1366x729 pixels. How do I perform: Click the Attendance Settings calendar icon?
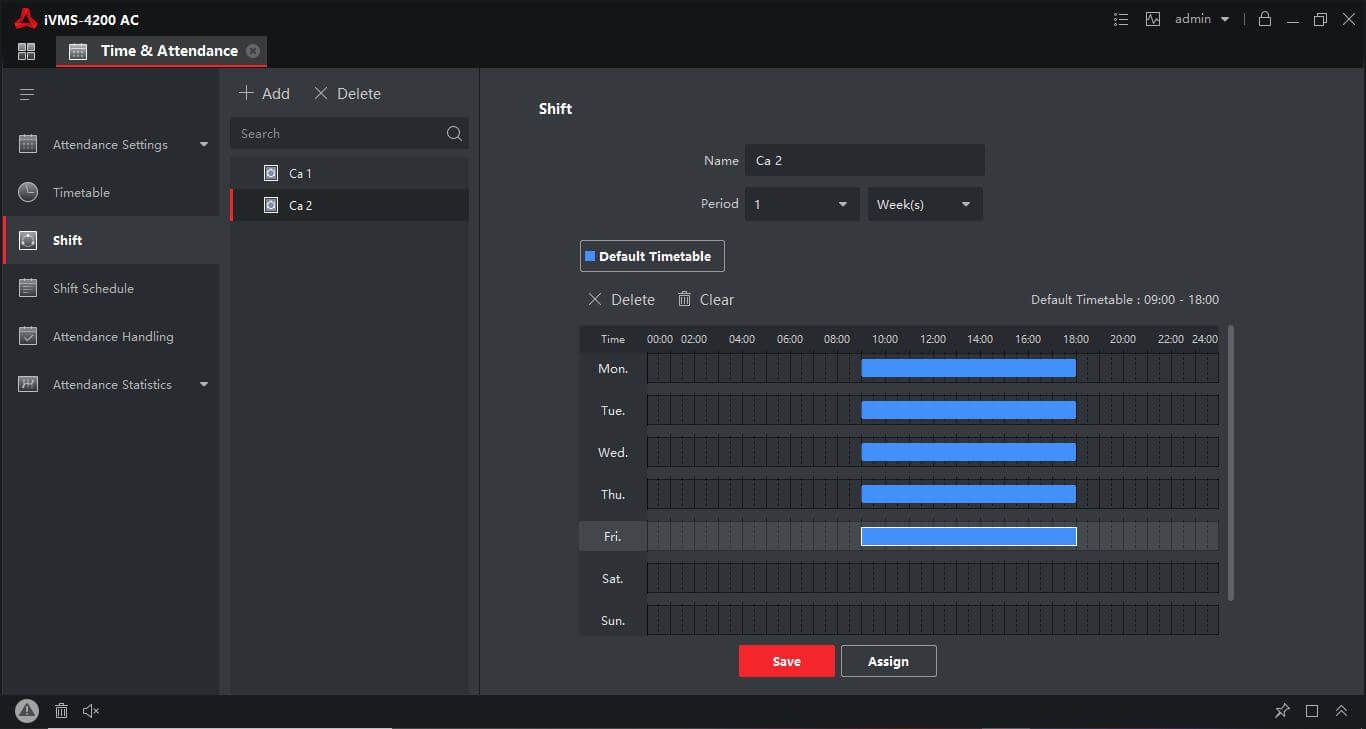tap(28, 144)
